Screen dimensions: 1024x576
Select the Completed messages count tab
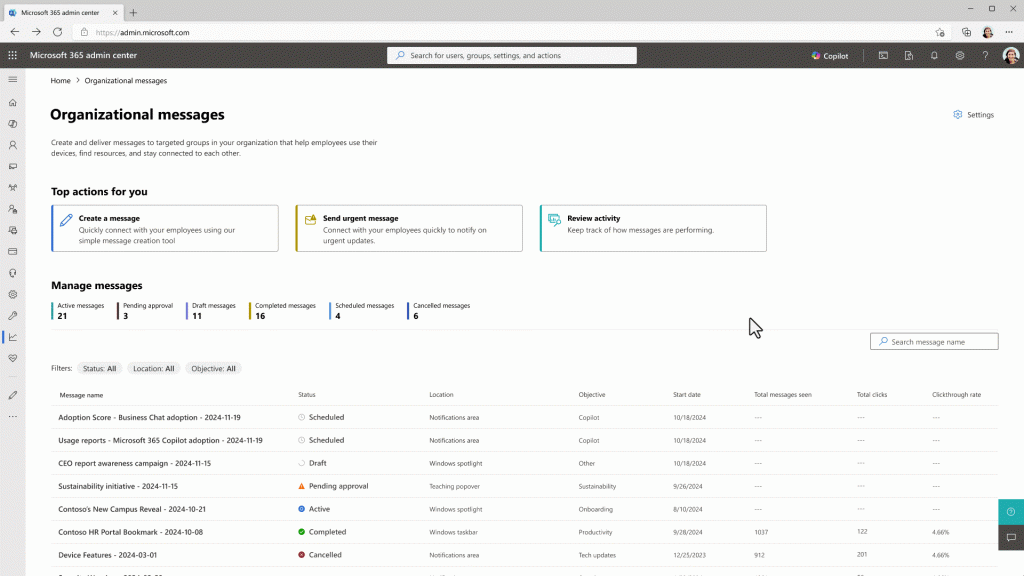click(x=283, y=311)
